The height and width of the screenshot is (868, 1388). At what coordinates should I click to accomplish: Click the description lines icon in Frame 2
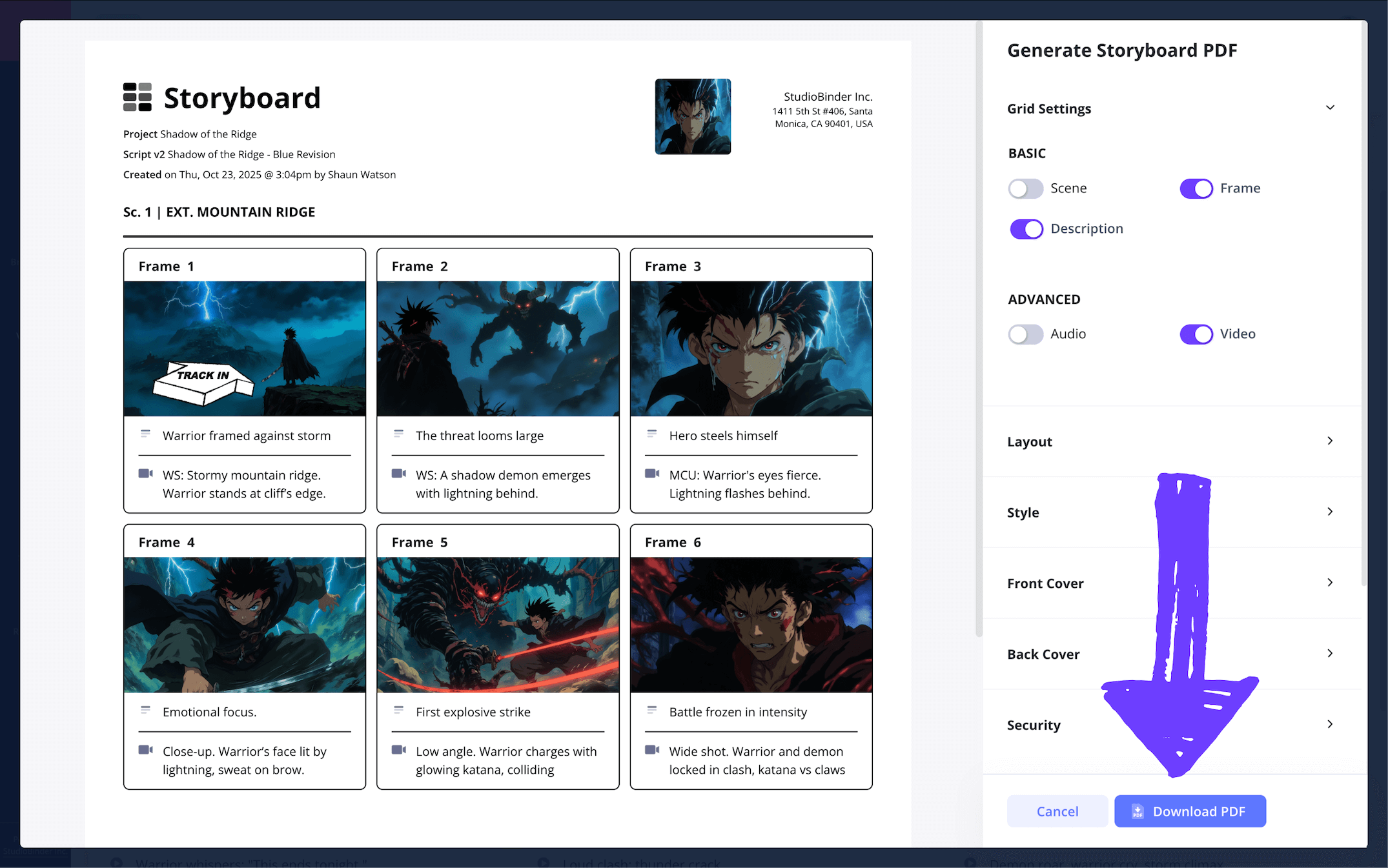click(x=398, y=434)
